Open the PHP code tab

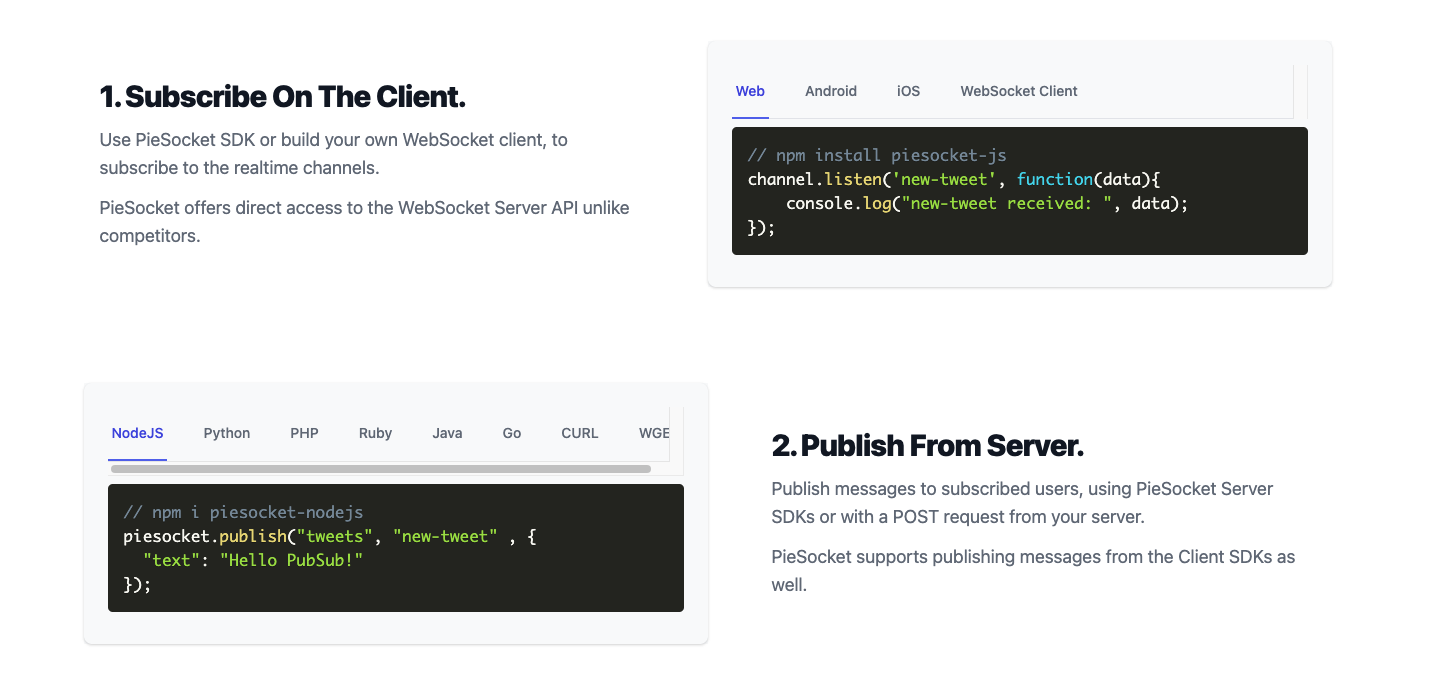pos(304,433)
